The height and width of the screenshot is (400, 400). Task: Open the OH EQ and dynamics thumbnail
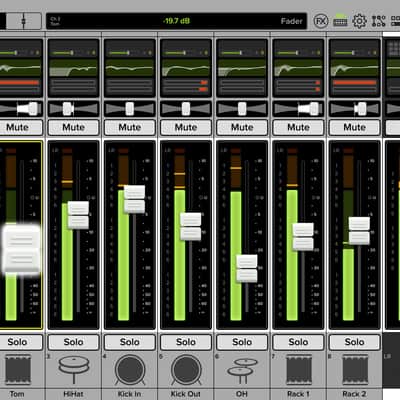[242, 68]
